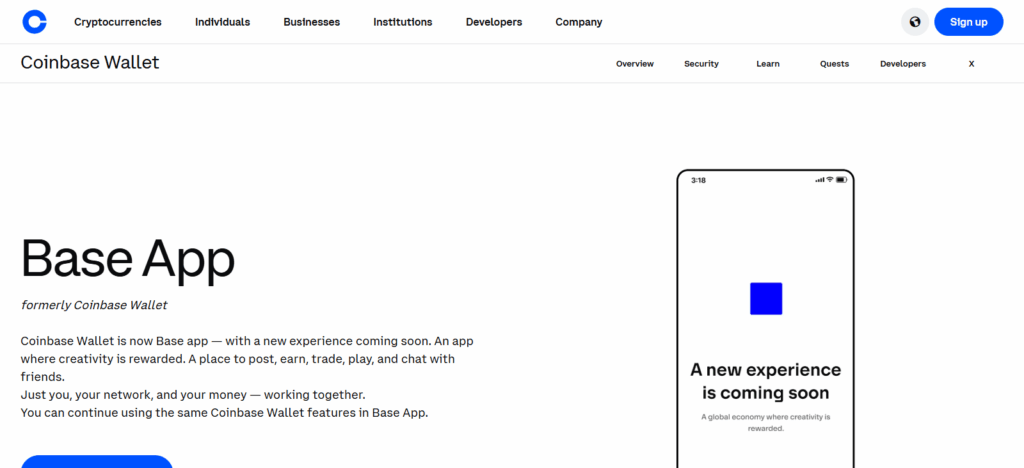The height and width of the screenshot is (468, 1024).
Task: Click "A new experience is coming soon" text
Action: coord(765,381)
